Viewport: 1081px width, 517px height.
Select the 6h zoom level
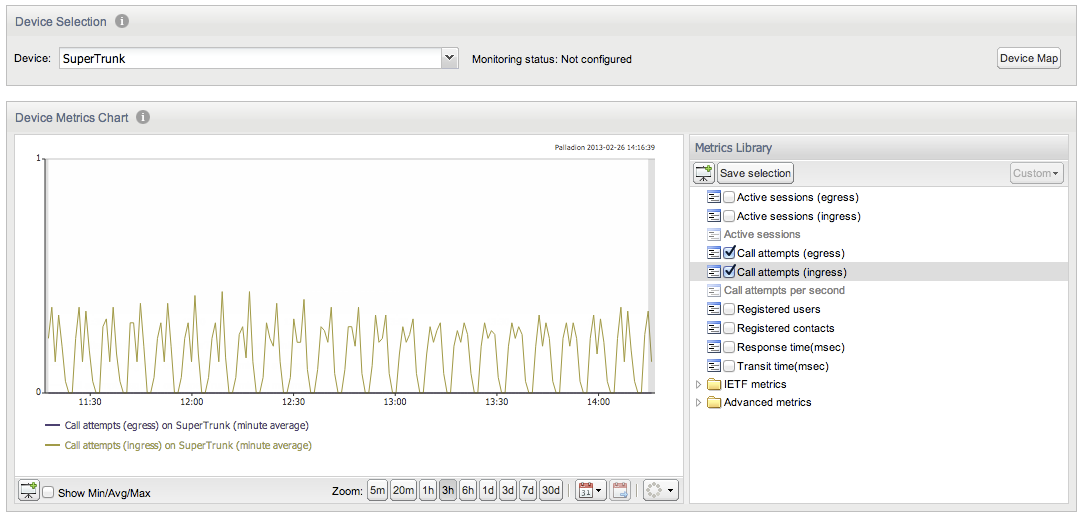[468, 491]
